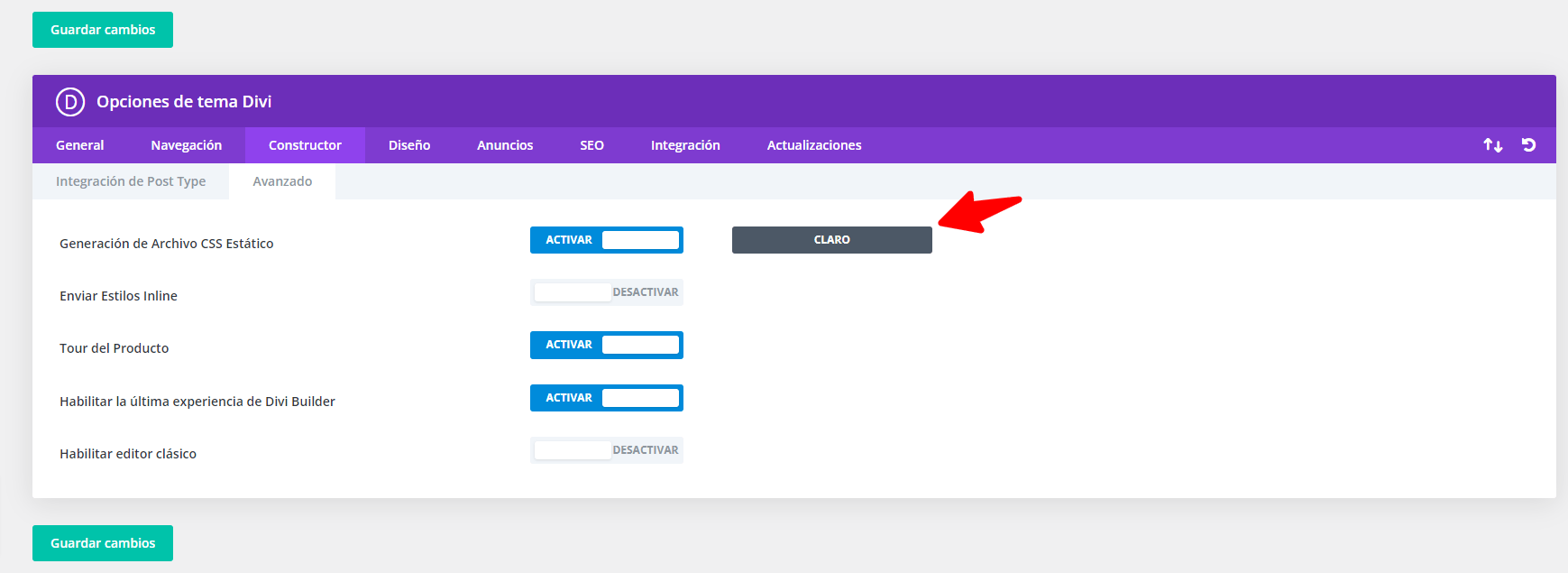Viewport: 1568px width, 573px height.
Task: Toggle Tour del Producto switch
Action: coord(607,345)
